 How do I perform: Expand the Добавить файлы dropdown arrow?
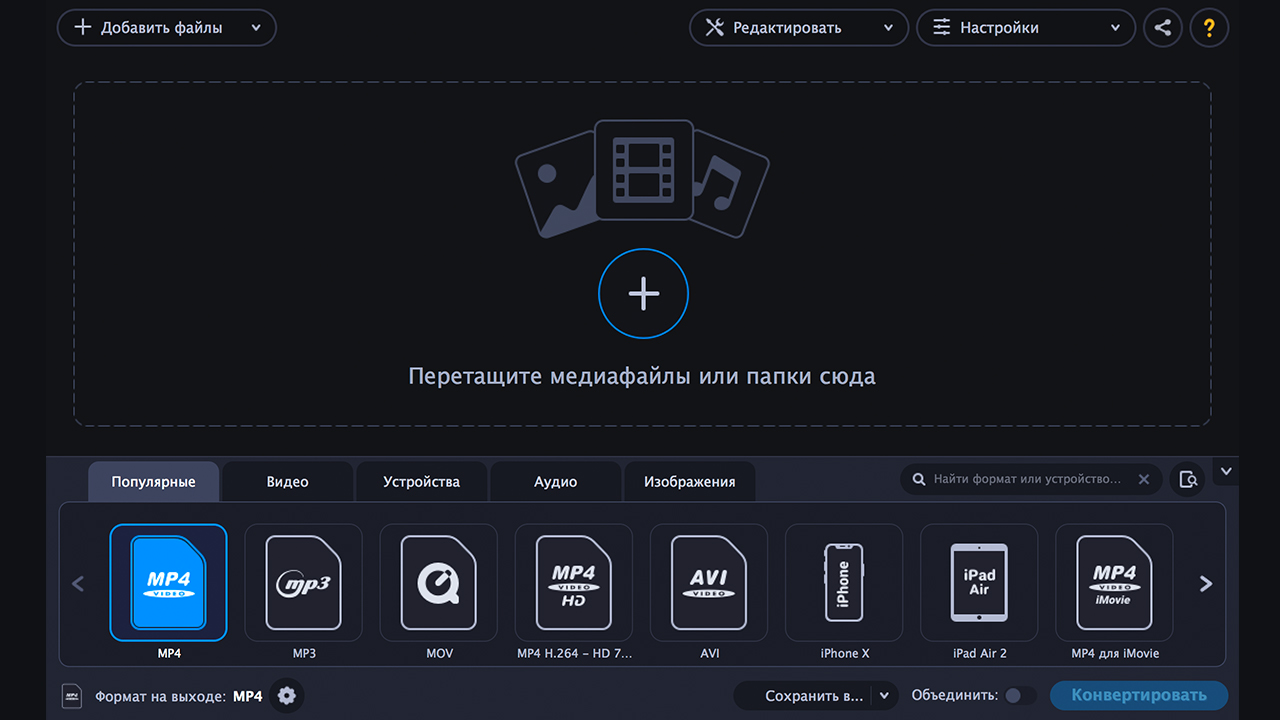click(256, 28)
